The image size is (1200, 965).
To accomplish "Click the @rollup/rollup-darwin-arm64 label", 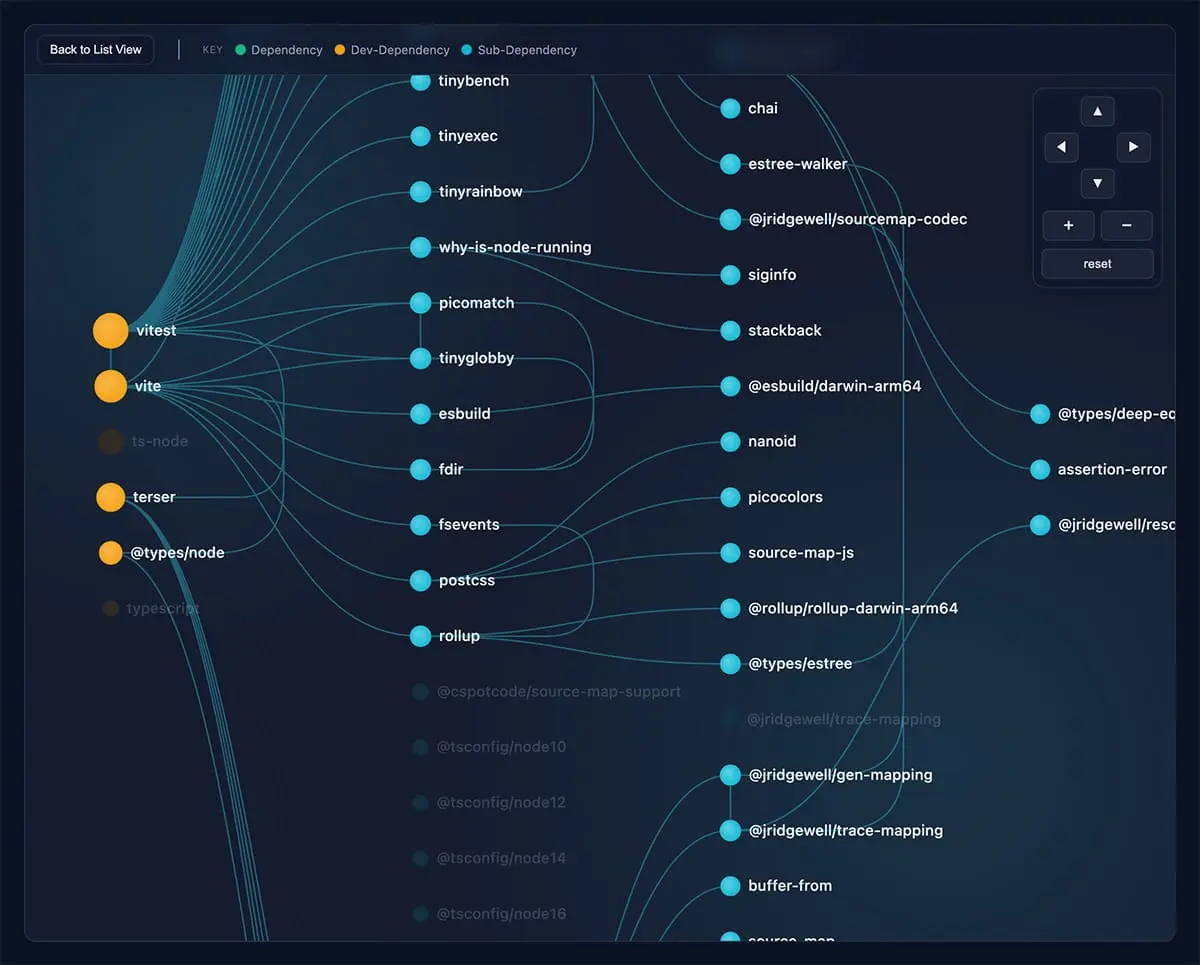I will [x=853, y=608].
